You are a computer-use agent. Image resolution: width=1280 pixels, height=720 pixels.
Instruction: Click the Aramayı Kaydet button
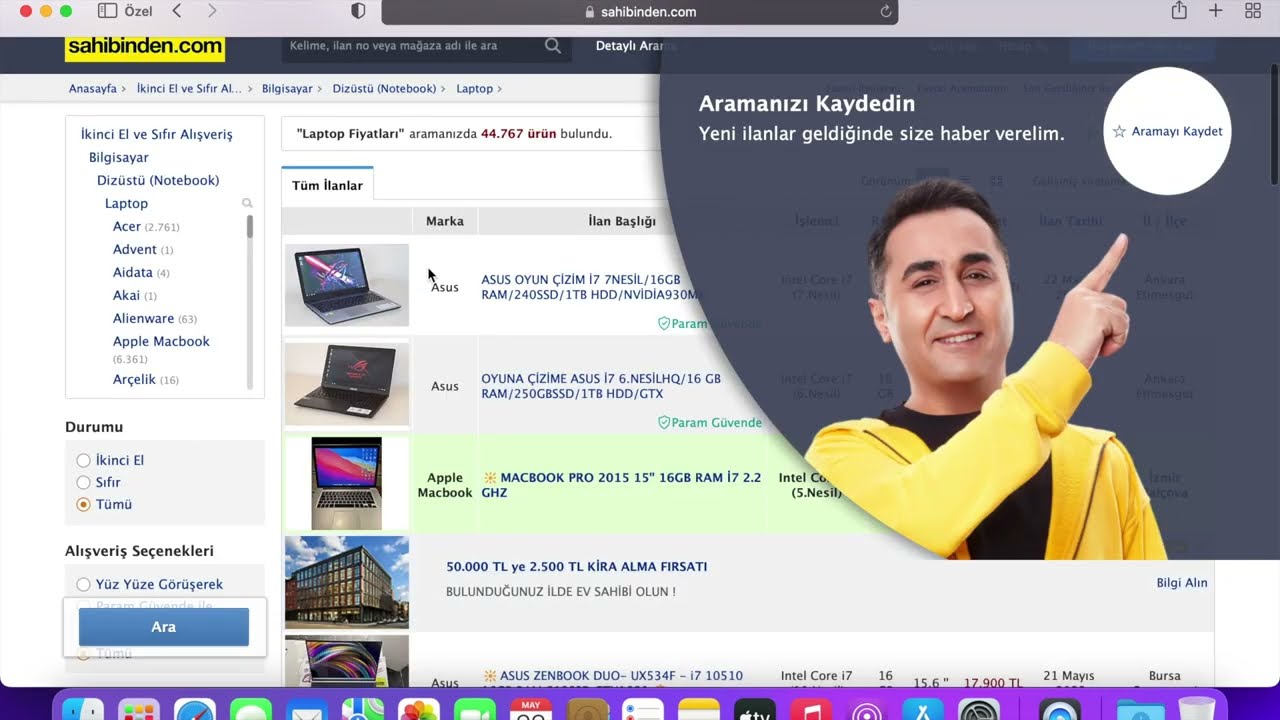(x=1167, y=131)
